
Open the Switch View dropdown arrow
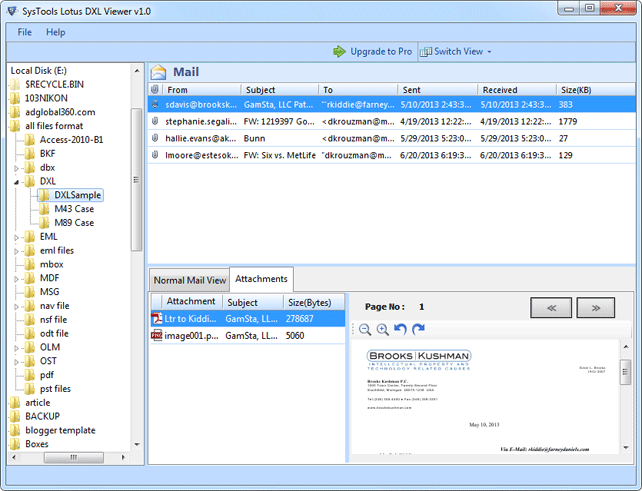tap(489, 52)
